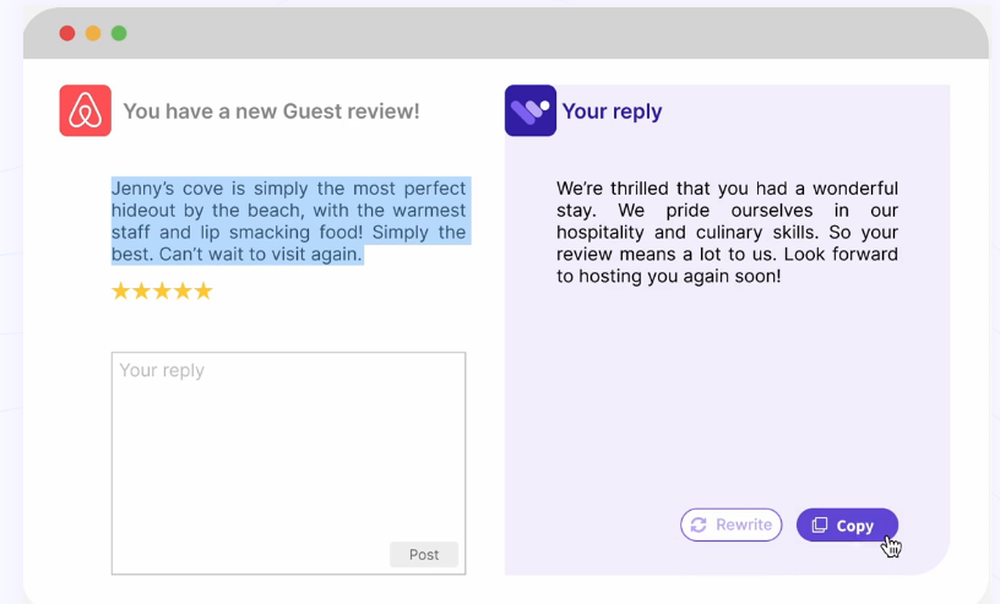The image size is (1000, 604).
Task: Click the Airbnb logo icon
Action: pos(85,110)
